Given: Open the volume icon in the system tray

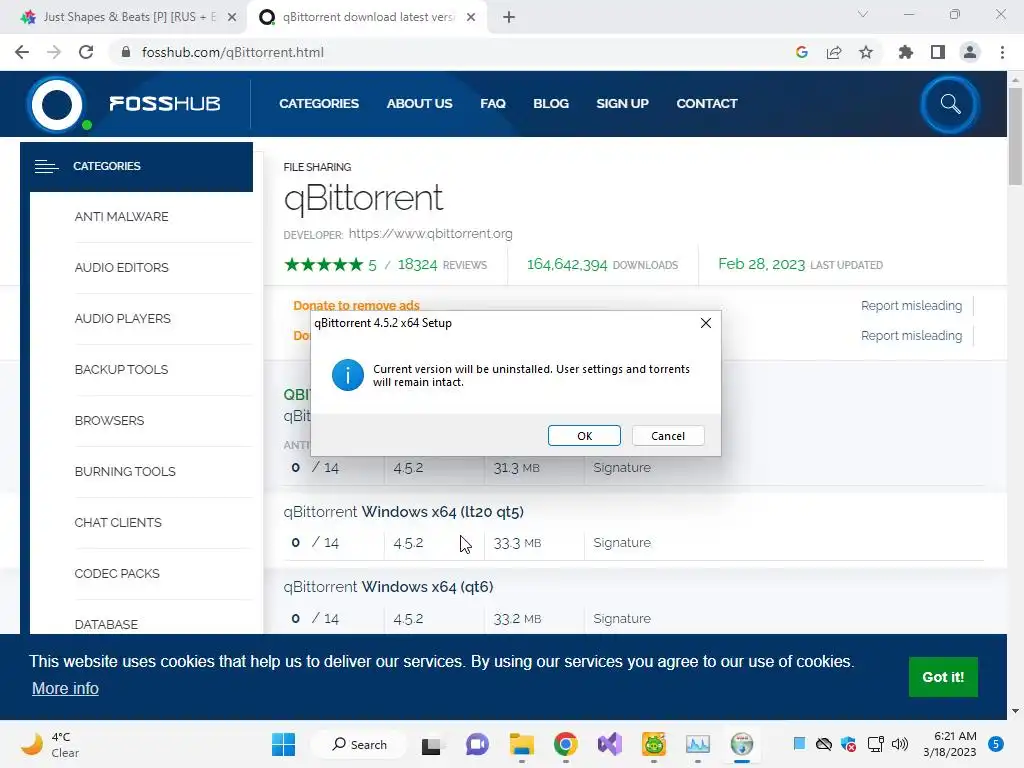Looking at the screenshot, I should pyautogui.click(x=900, y=744).
